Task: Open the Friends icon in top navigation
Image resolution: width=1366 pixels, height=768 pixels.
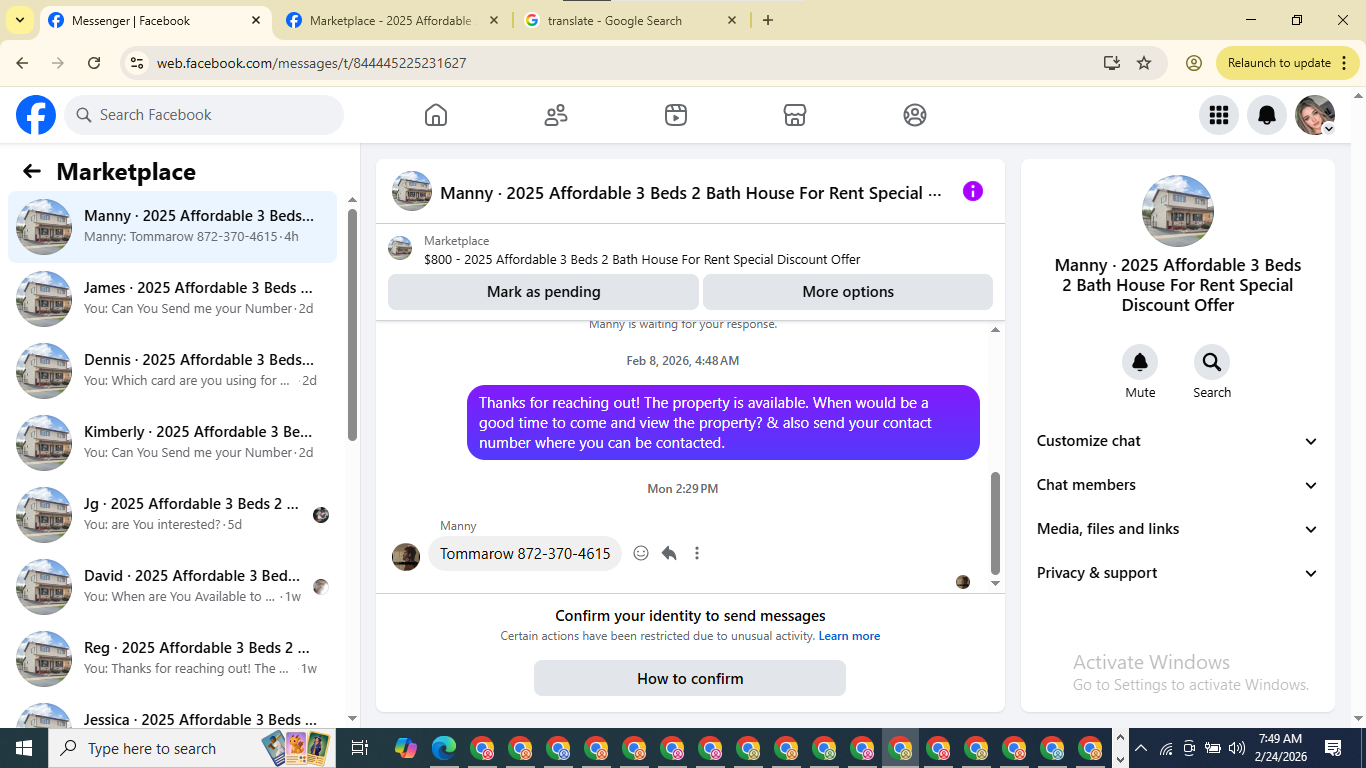Action: tap(556, 115)
